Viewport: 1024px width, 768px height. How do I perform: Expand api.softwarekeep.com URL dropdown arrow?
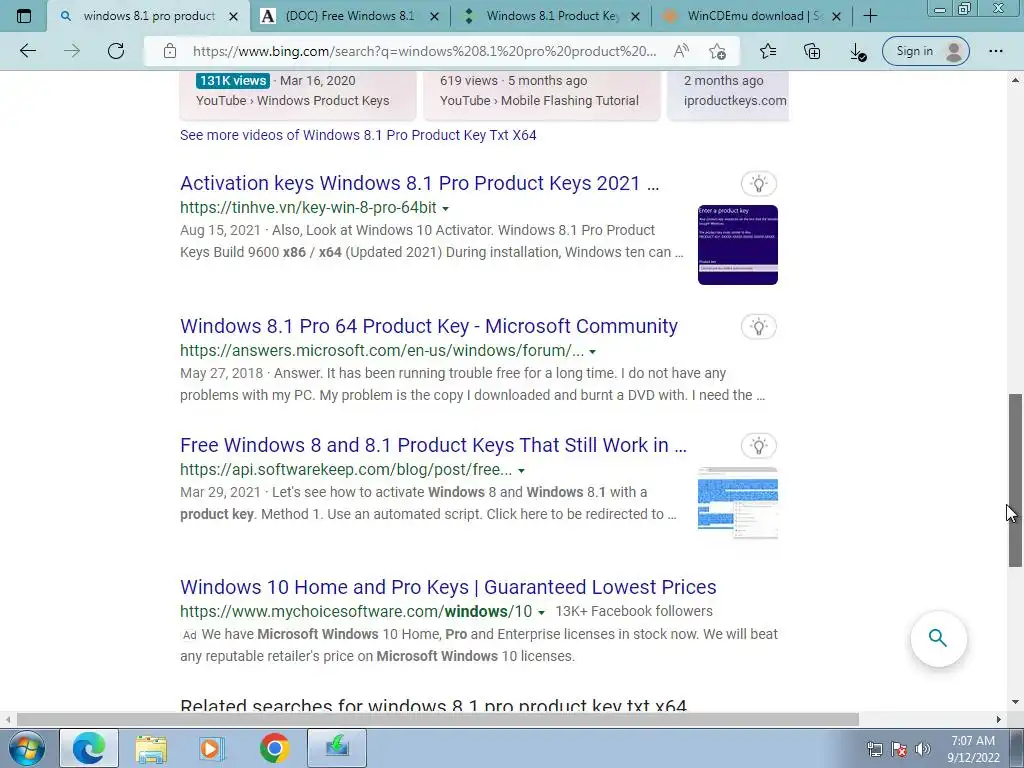pyautogui.click(x=521, y=470)
